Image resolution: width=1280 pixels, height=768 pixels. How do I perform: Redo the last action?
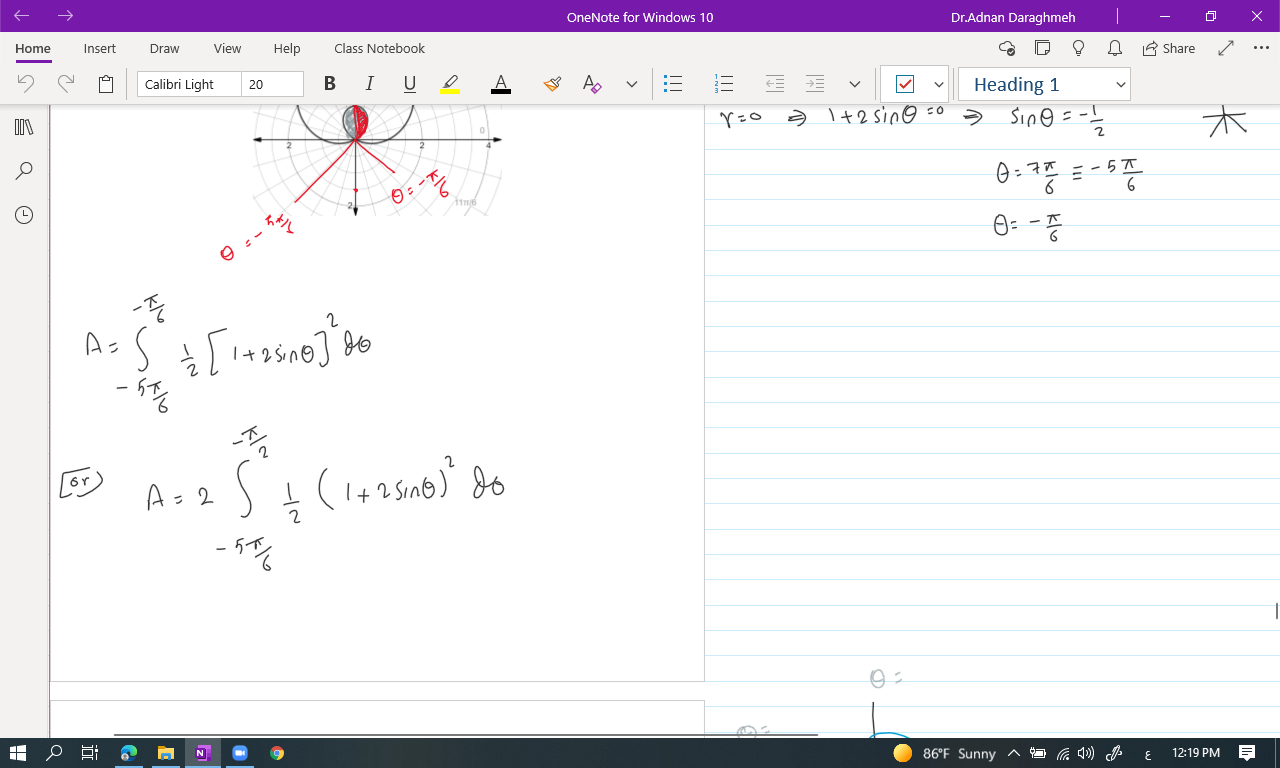pyautogui.click(x=66, y=84)
